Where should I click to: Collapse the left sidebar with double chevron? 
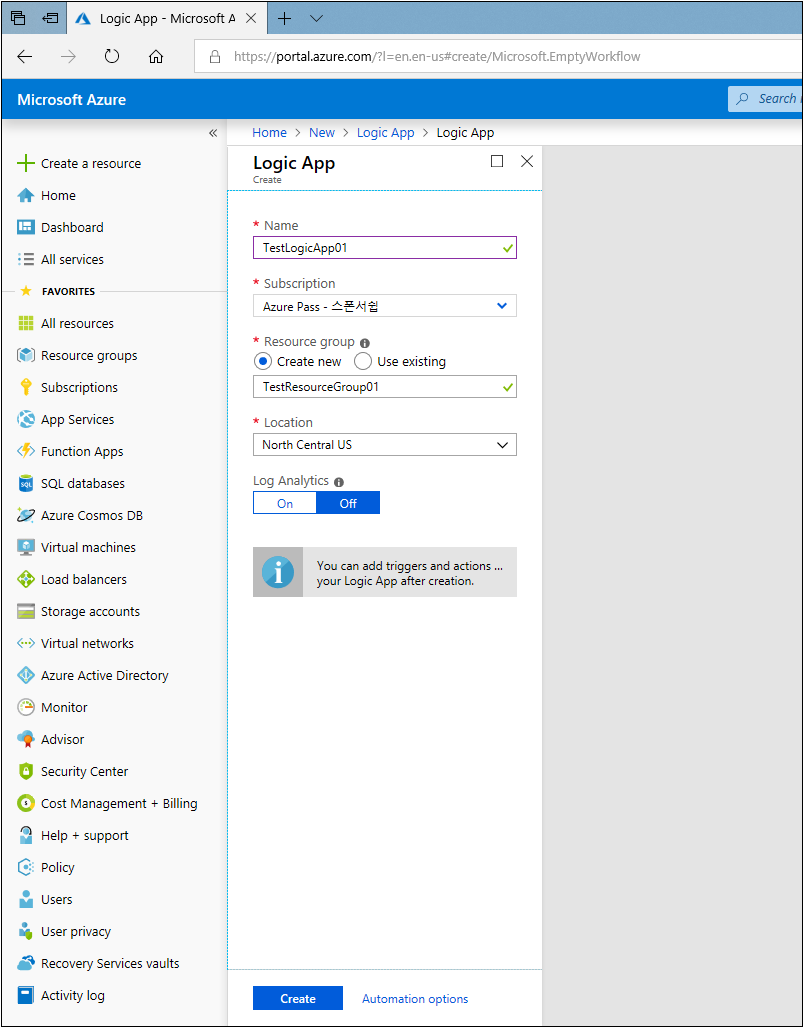[212, 133]
